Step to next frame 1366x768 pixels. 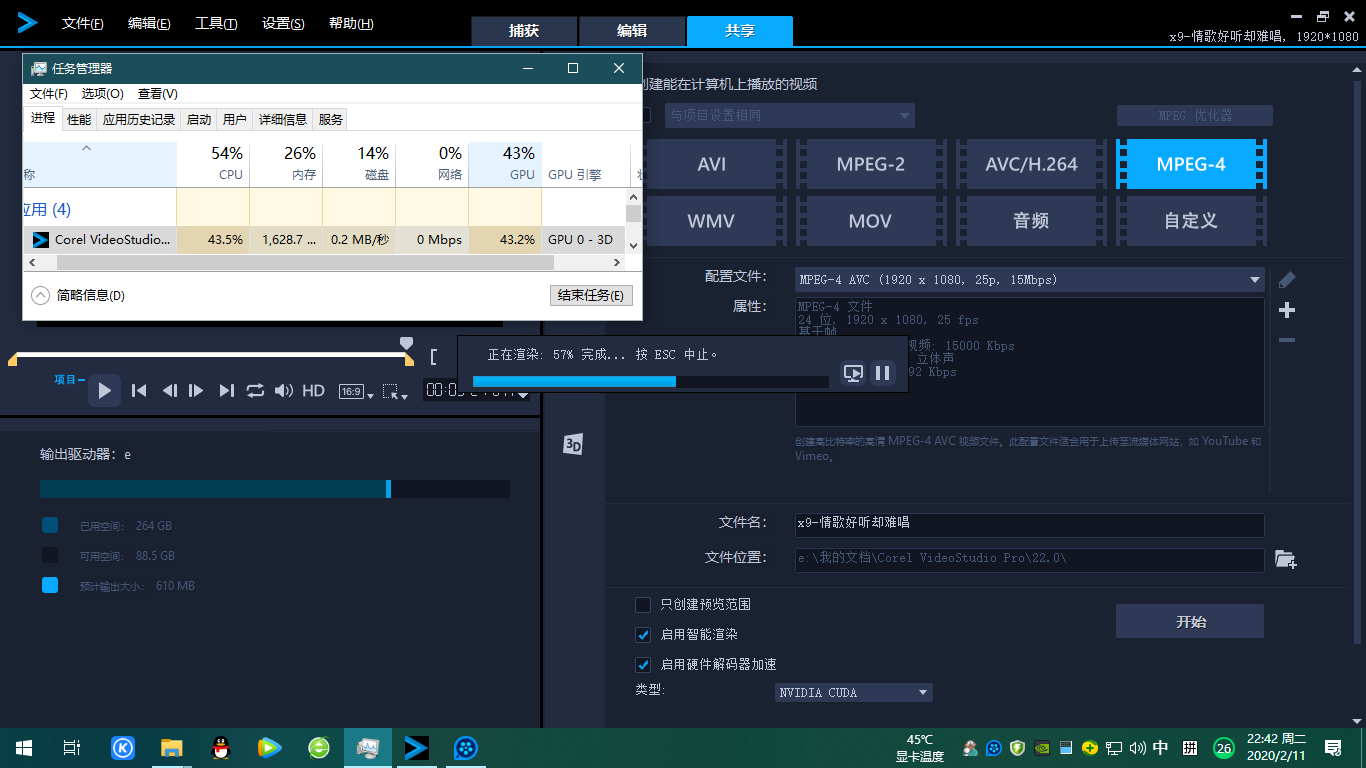click(196, 391)
